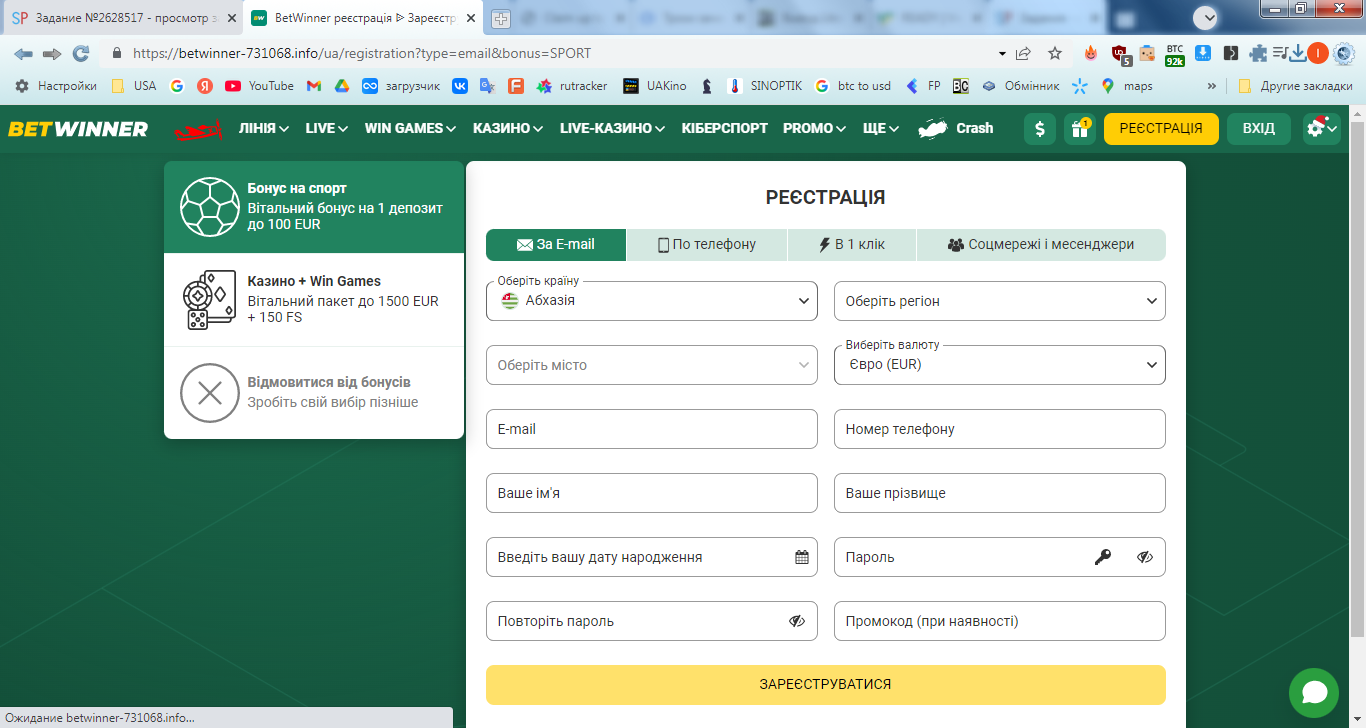Click the browser reload button
This screenshot has width=1366, height=728.
(81, 53)
